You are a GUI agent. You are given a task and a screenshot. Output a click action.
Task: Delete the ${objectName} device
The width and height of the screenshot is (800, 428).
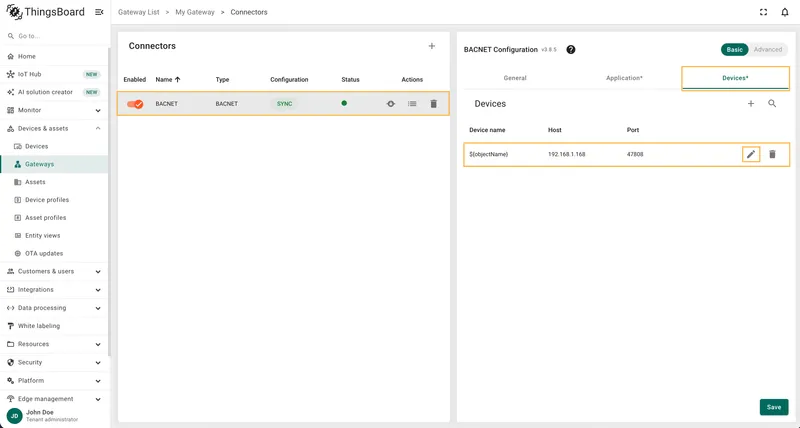(772, 154)
